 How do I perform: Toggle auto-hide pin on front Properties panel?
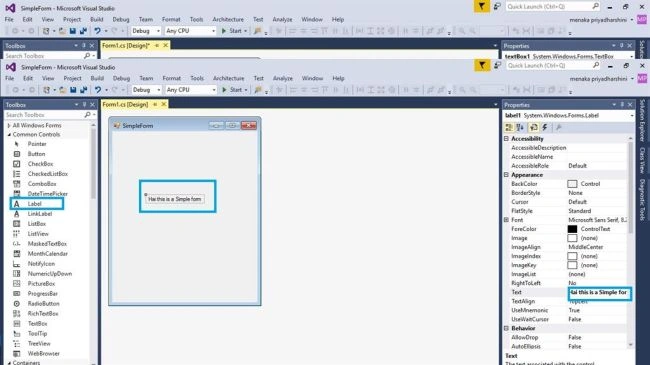click(x=622, y=105)
